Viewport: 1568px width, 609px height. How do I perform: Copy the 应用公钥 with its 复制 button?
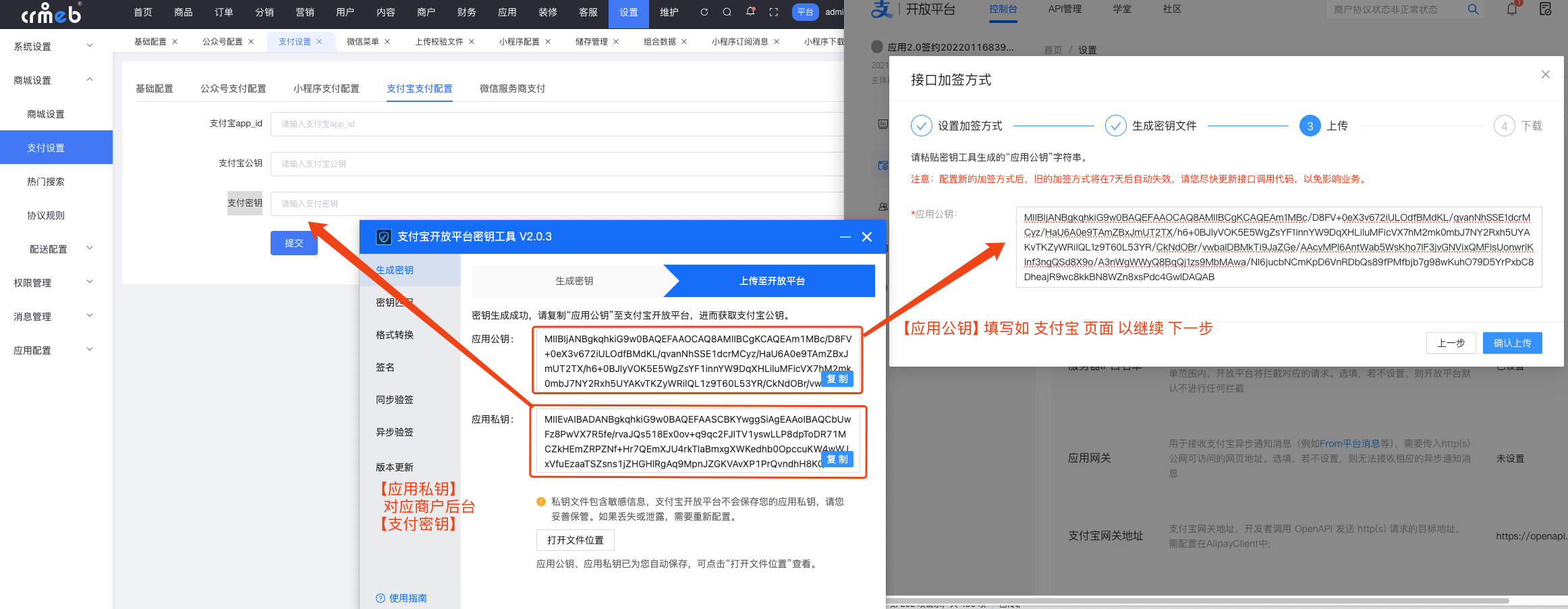tap(837, 379)
